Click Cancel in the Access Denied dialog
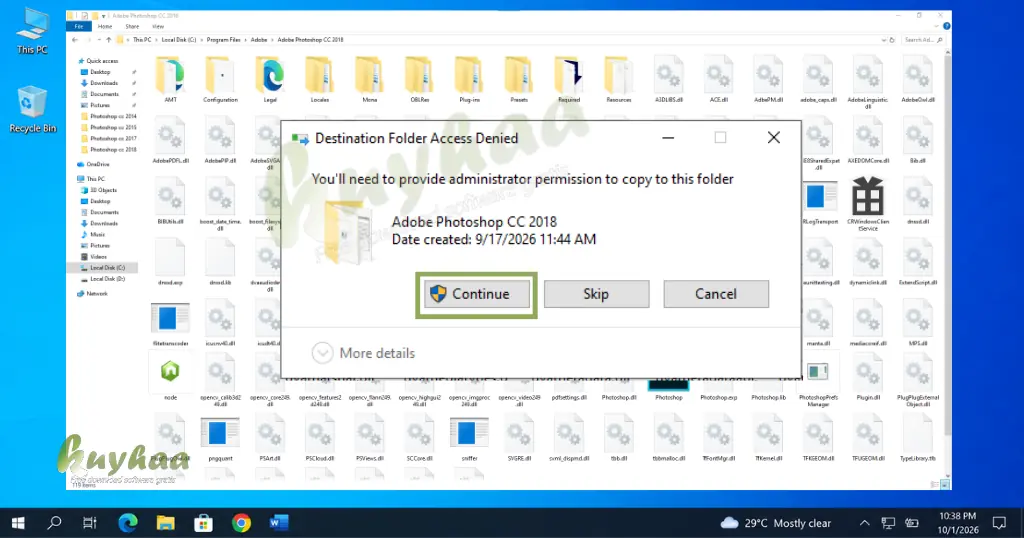Screen dimensions: 1024x538 pos(716,294)
